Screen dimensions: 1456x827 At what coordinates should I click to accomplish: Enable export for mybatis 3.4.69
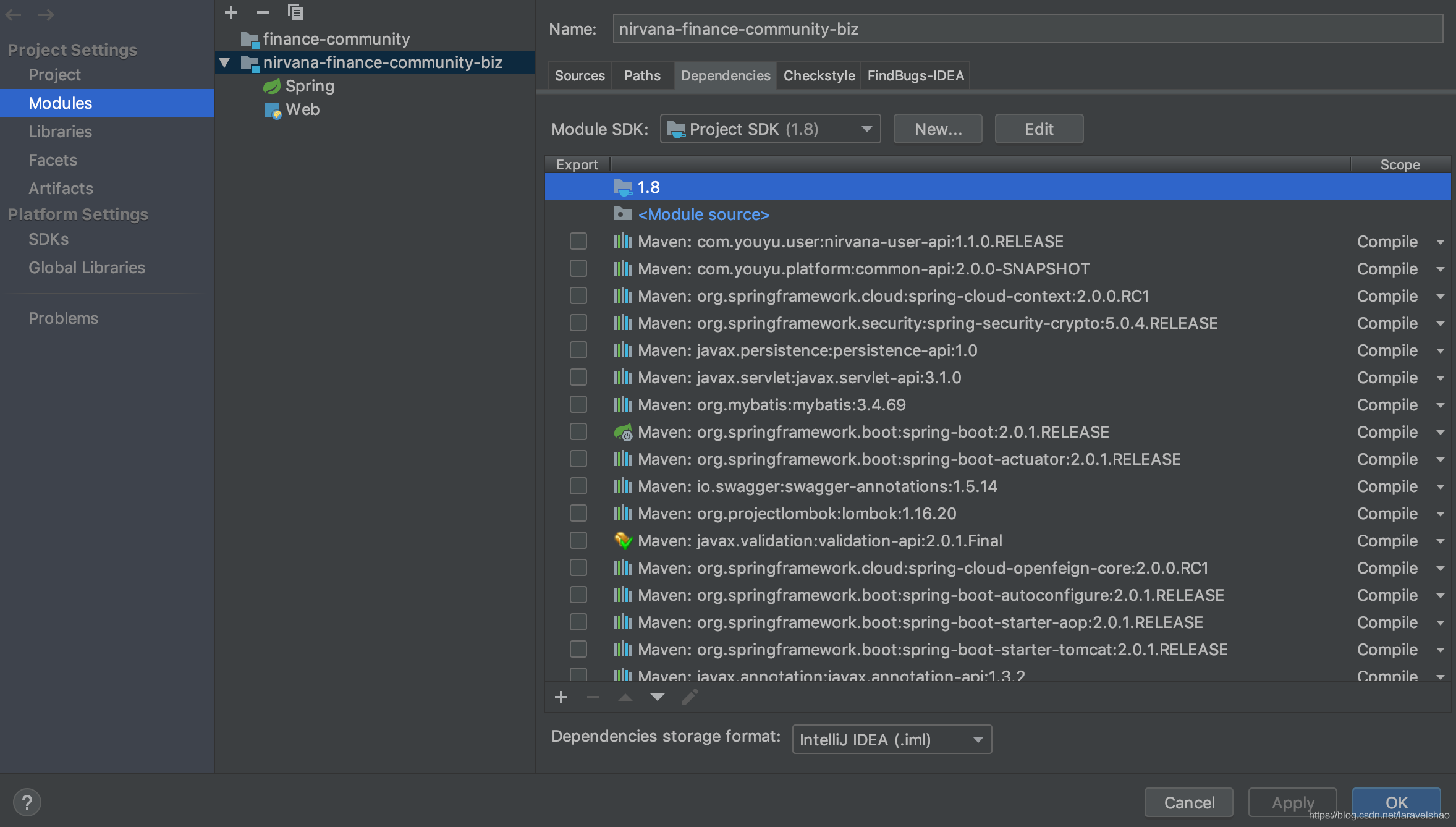click(578, 404)
